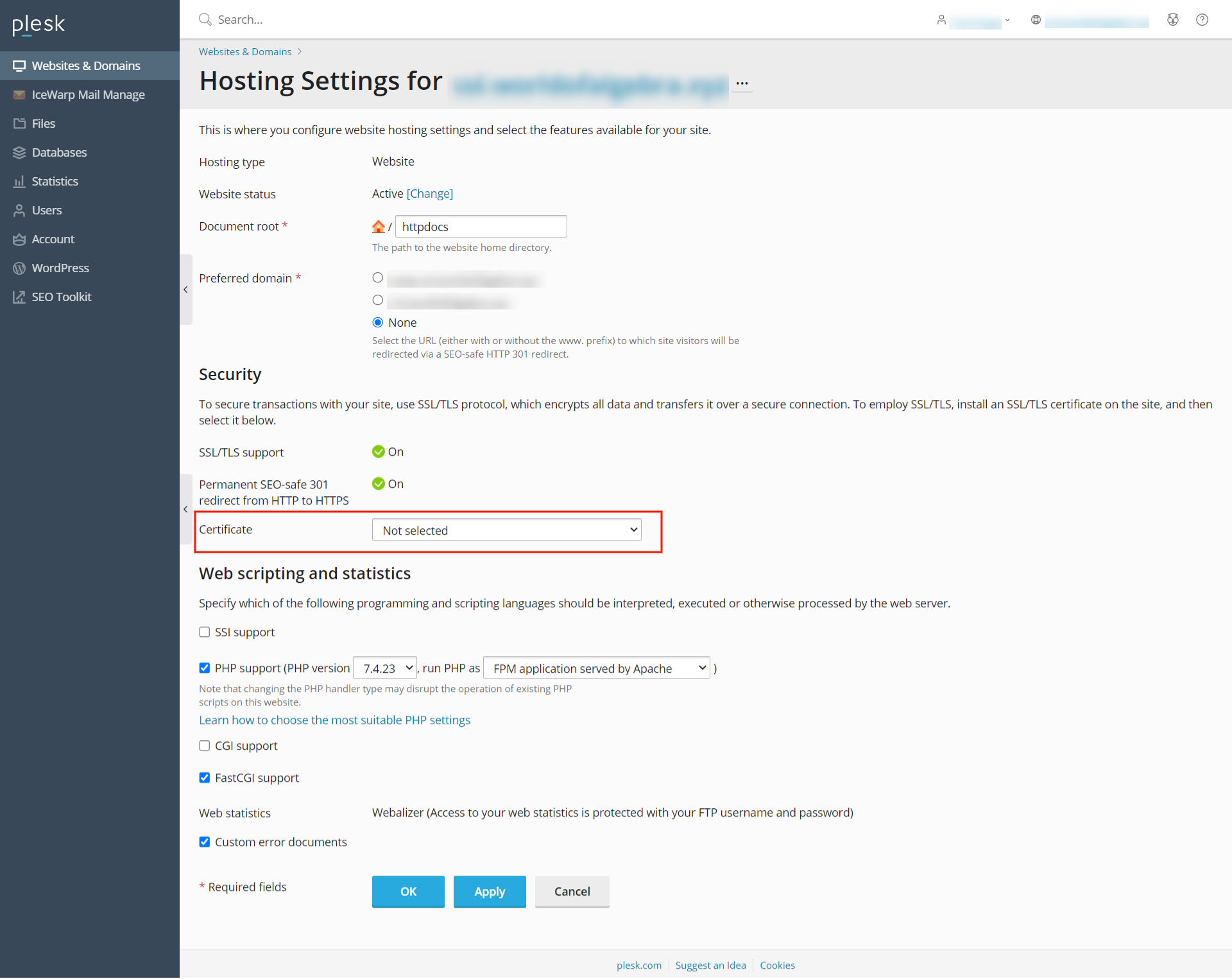1232x979 pixels.
Task: Uncheck the FastCGI support checkbox
Action: click(205, 778)
